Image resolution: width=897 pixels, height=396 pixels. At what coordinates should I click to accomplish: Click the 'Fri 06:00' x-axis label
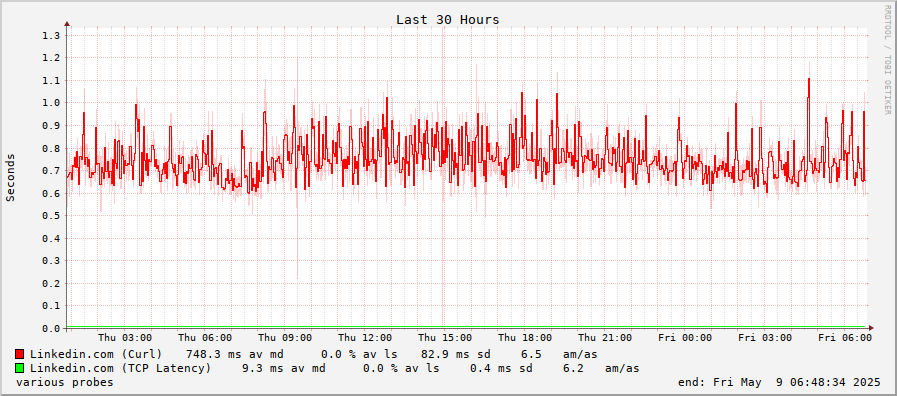click(x=845, y=338)
